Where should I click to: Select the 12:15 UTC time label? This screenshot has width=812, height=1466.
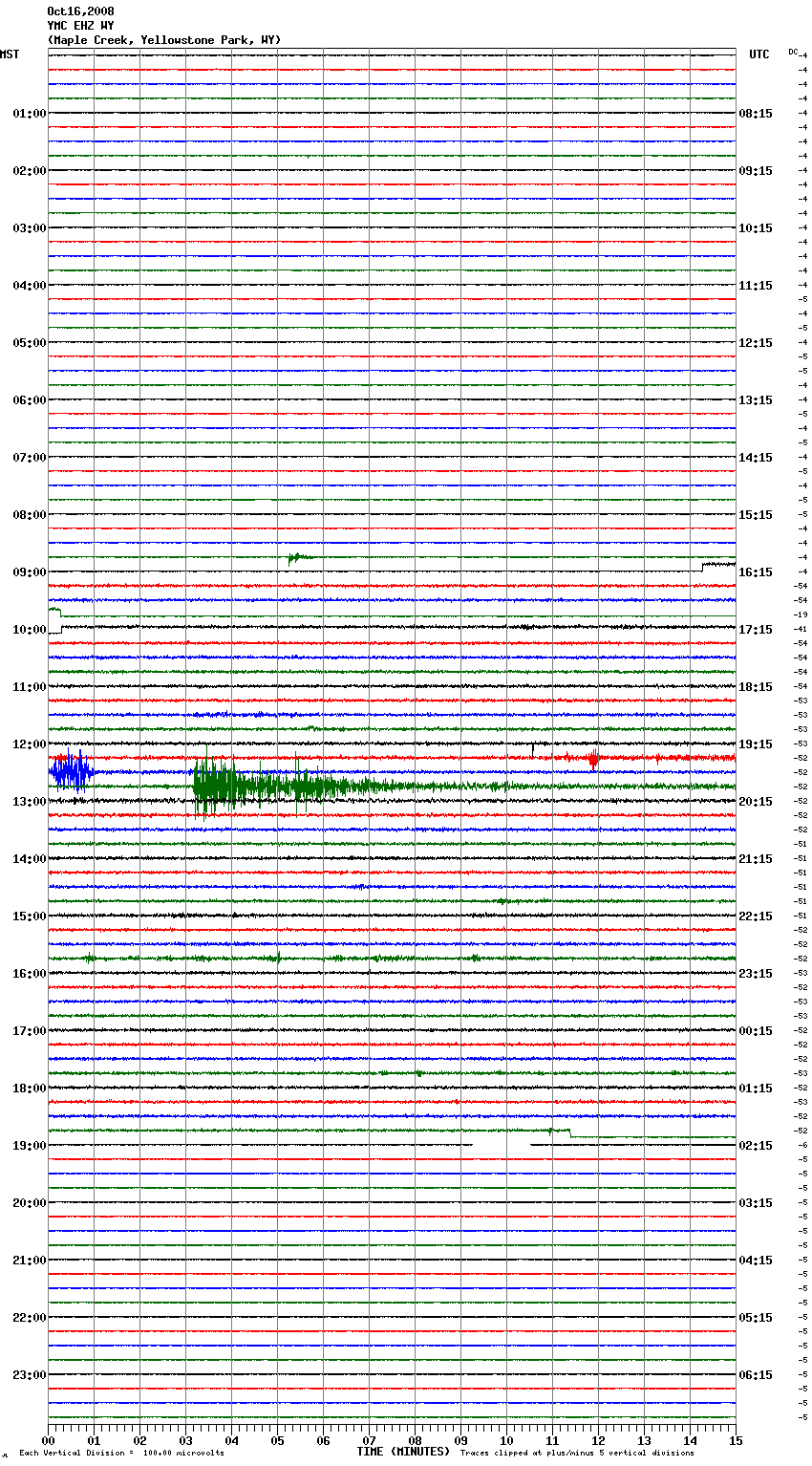click(x=756, y=343)
